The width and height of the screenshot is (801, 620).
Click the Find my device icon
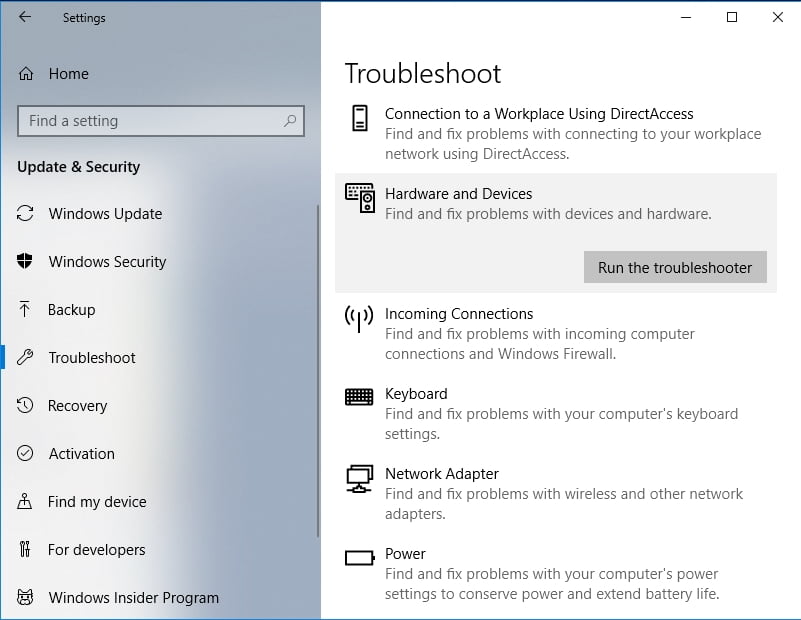pos(26,502)
